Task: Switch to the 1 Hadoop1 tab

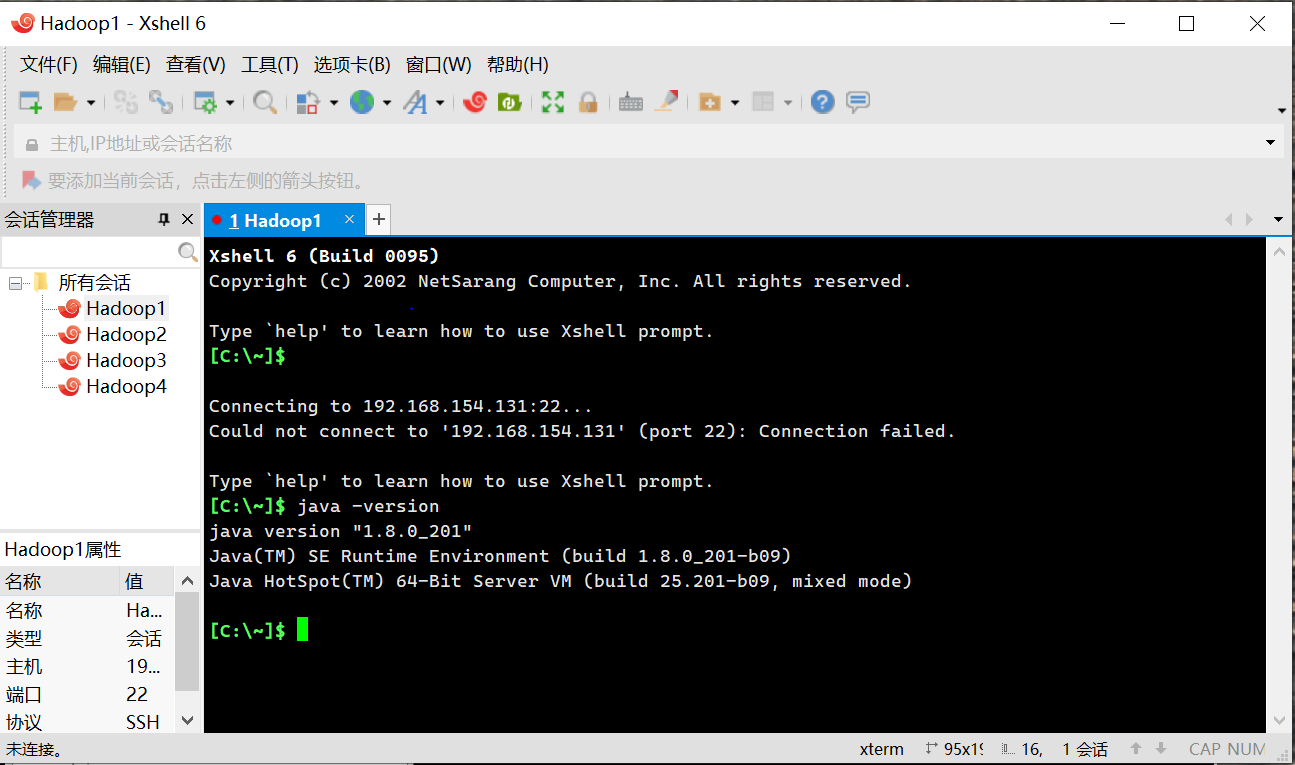Action: pyautogui.click(x=275, y=220)
